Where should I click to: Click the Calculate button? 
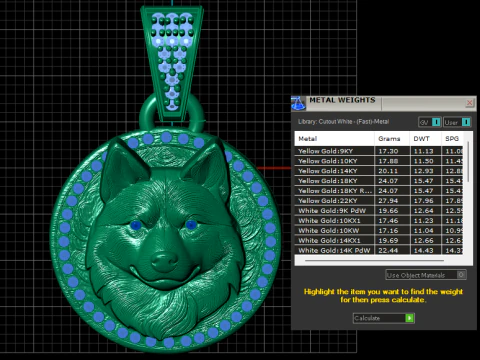click(384, 318)
